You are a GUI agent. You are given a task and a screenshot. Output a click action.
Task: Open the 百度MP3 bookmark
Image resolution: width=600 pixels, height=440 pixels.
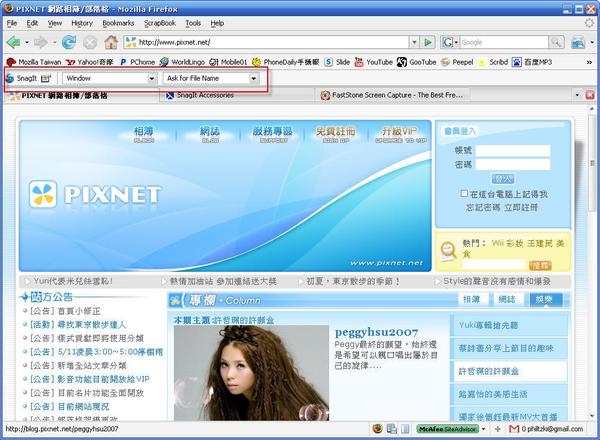[532, 62]
